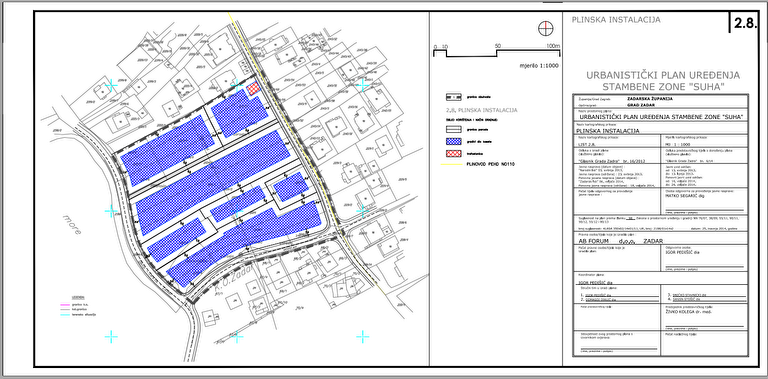
Task: Click the north arrow compass symbol
Action: point(545,29)
